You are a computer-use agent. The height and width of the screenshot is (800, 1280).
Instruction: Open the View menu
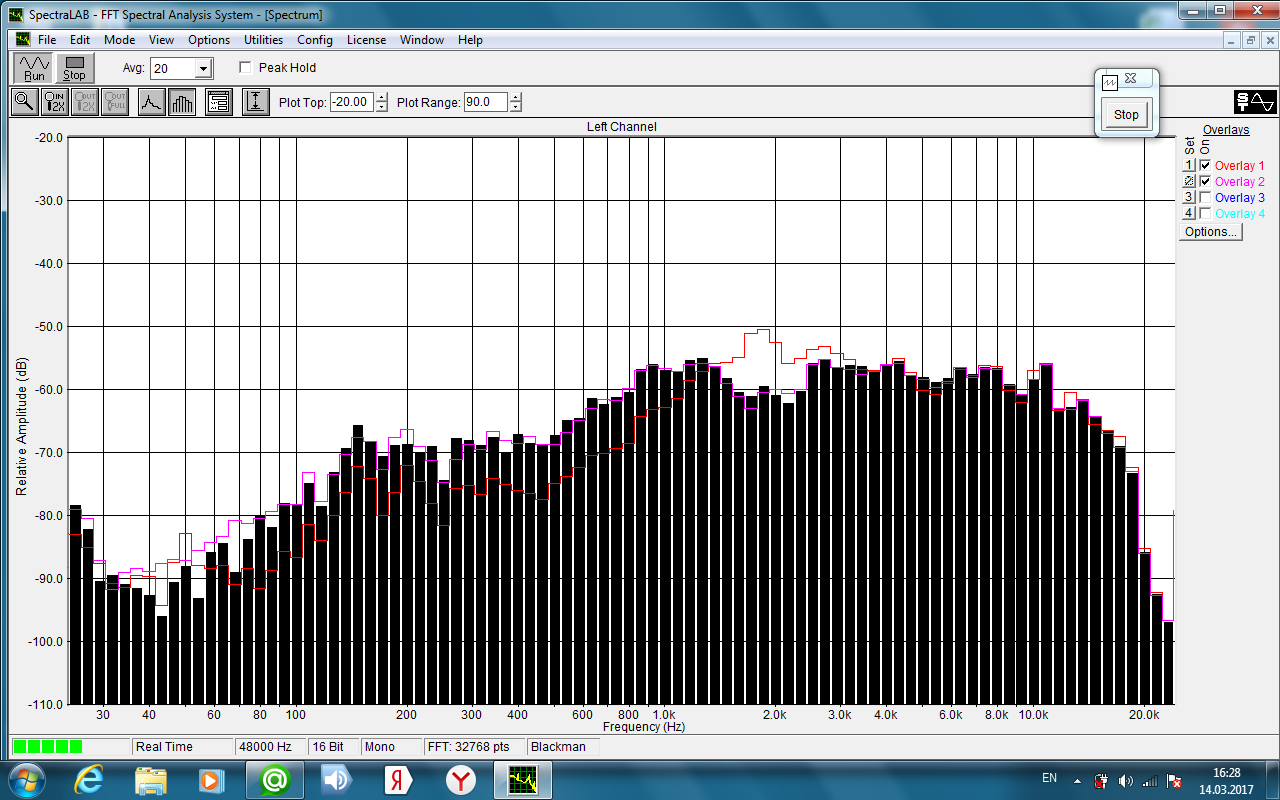[x=161, y=40]
